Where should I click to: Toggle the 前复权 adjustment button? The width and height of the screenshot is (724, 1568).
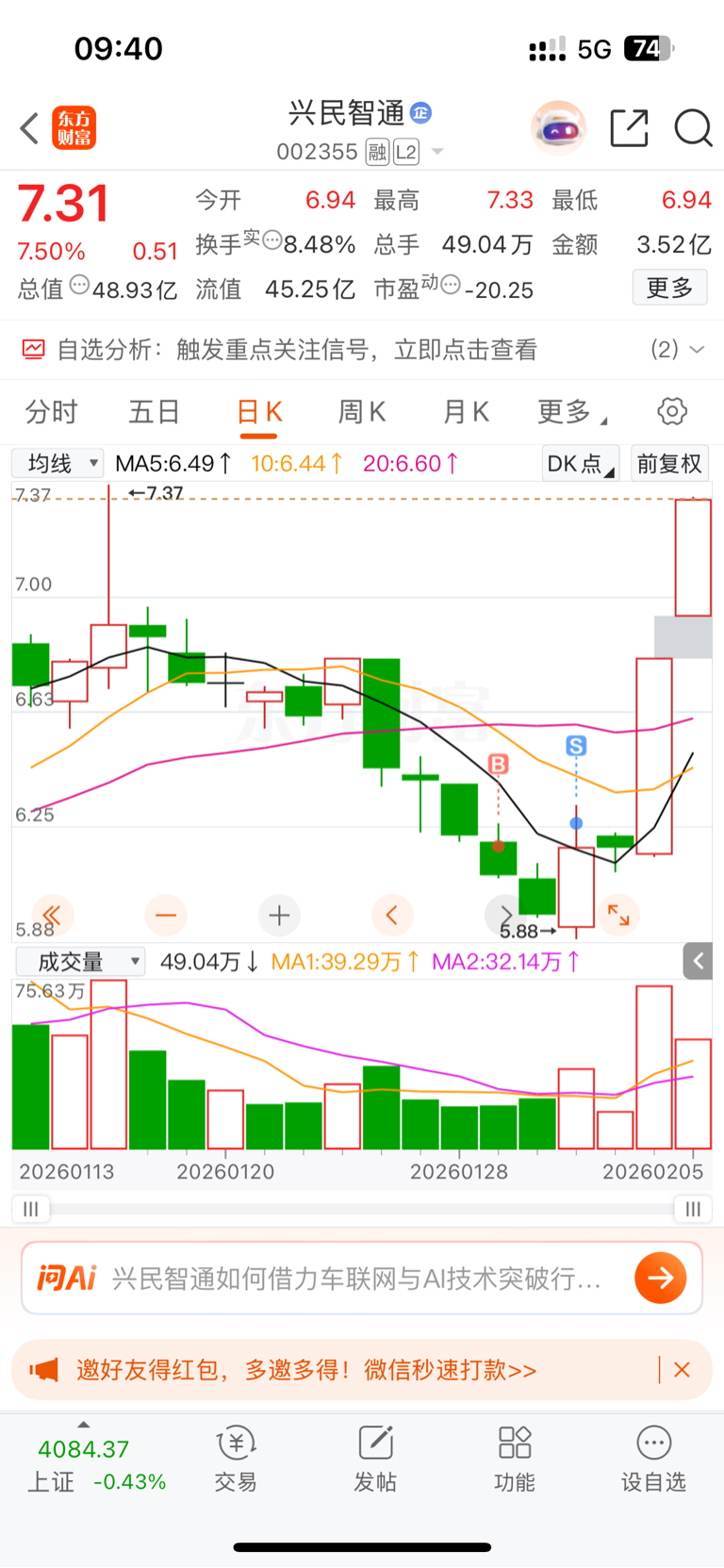669,463
